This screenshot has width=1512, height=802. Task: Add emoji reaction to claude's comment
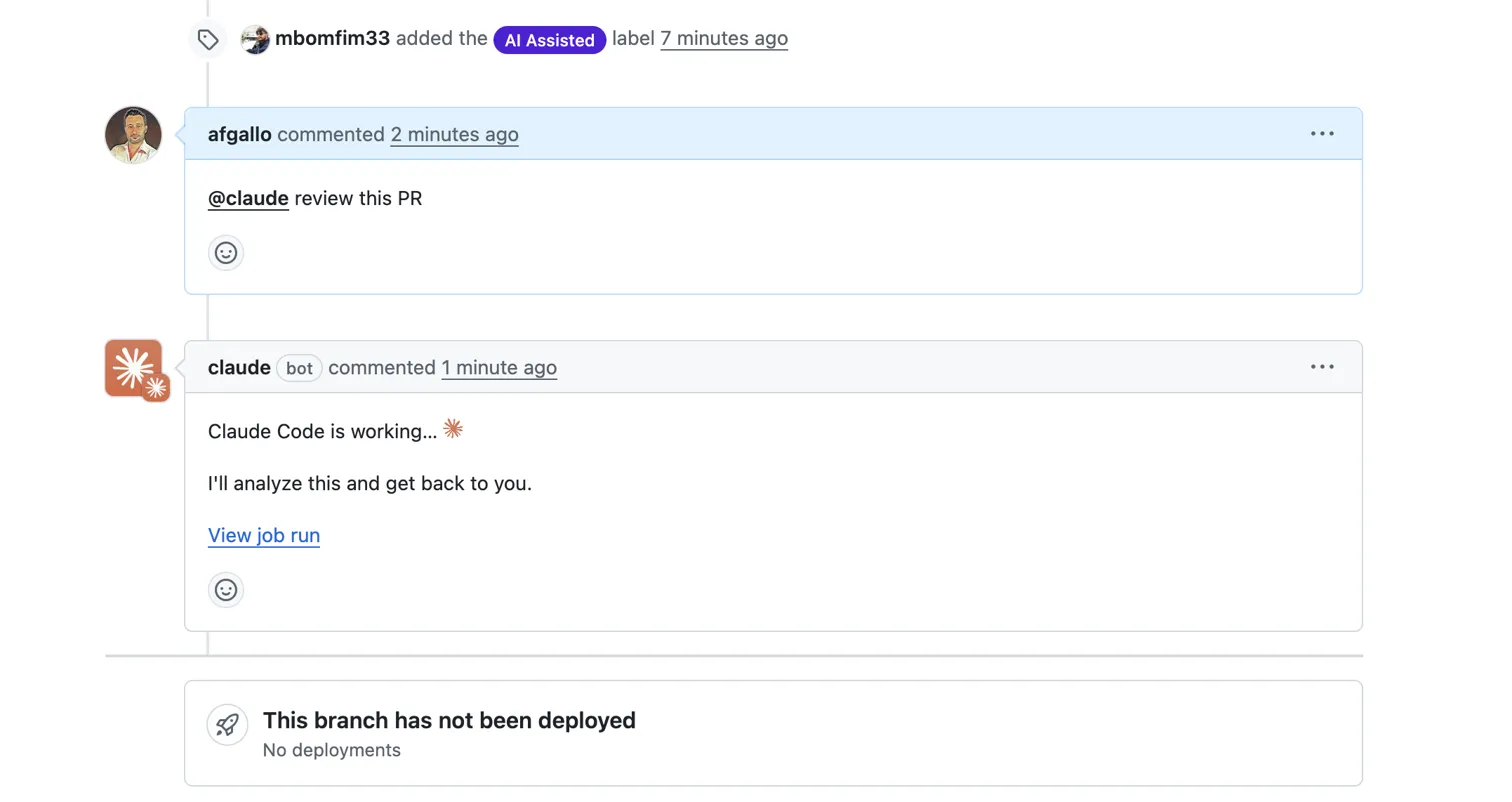[226, 590]
